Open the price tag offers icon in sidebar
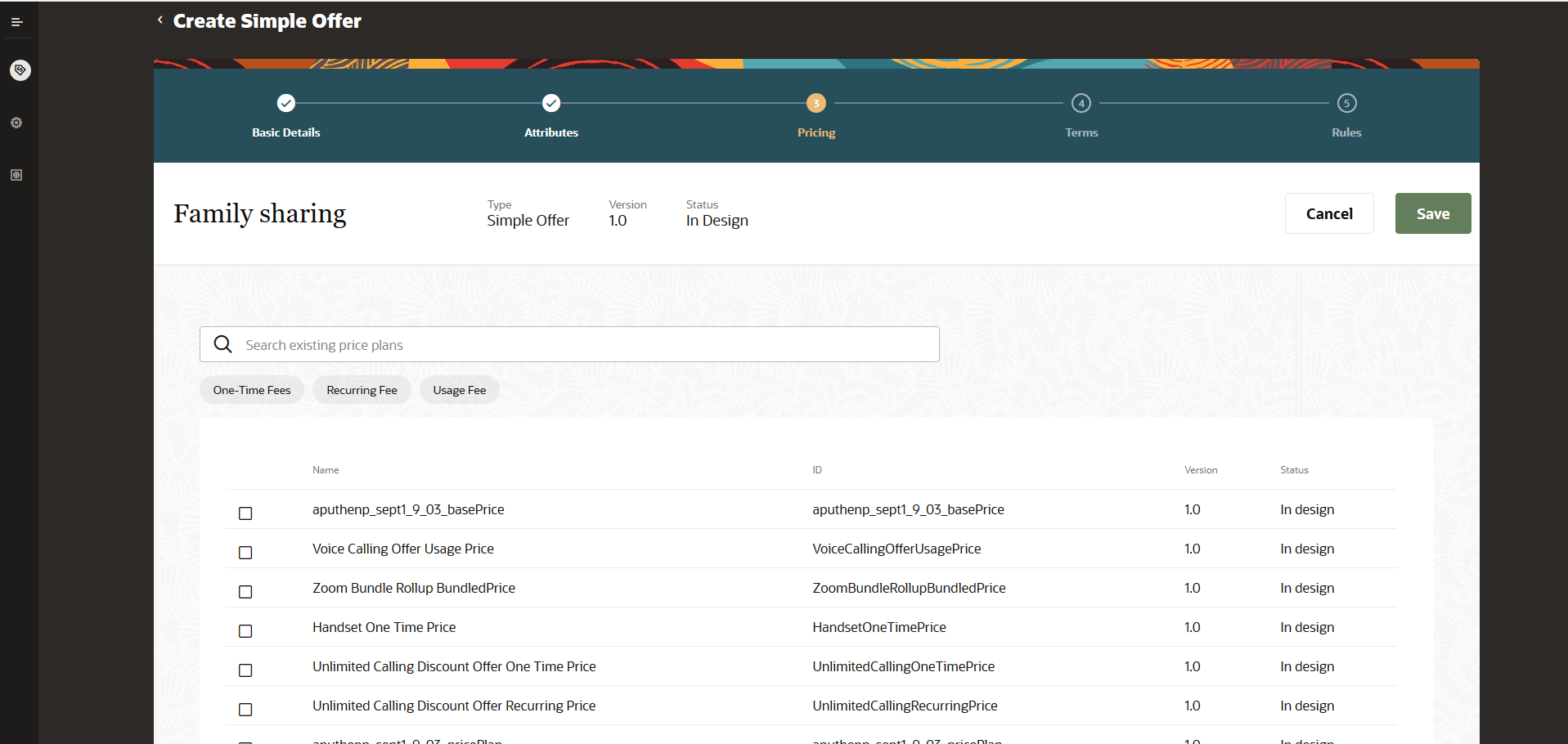Viewport: 1568px width, 744px height. point(20,70)
